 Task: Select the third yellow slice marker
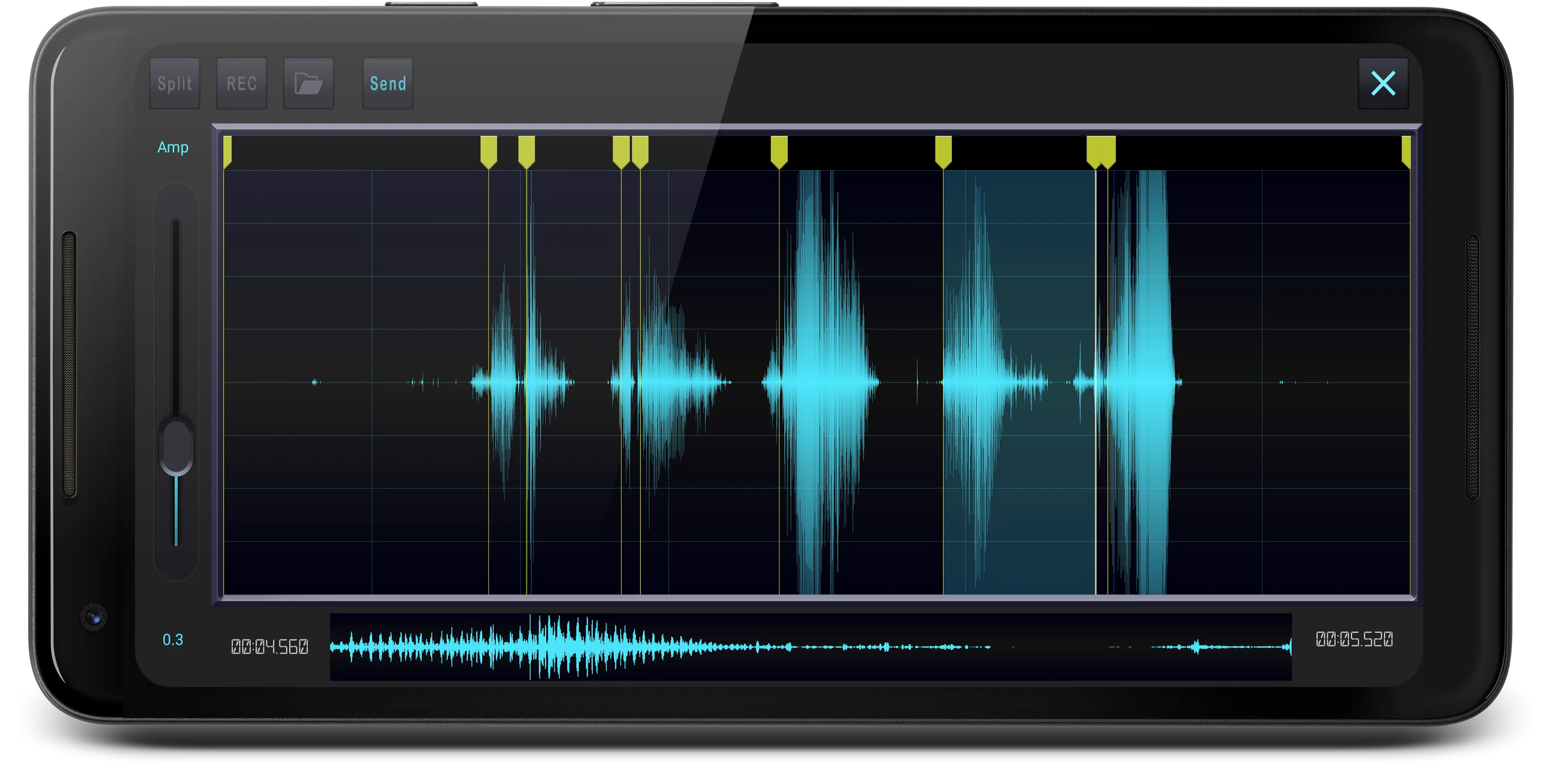pos(526,152)
